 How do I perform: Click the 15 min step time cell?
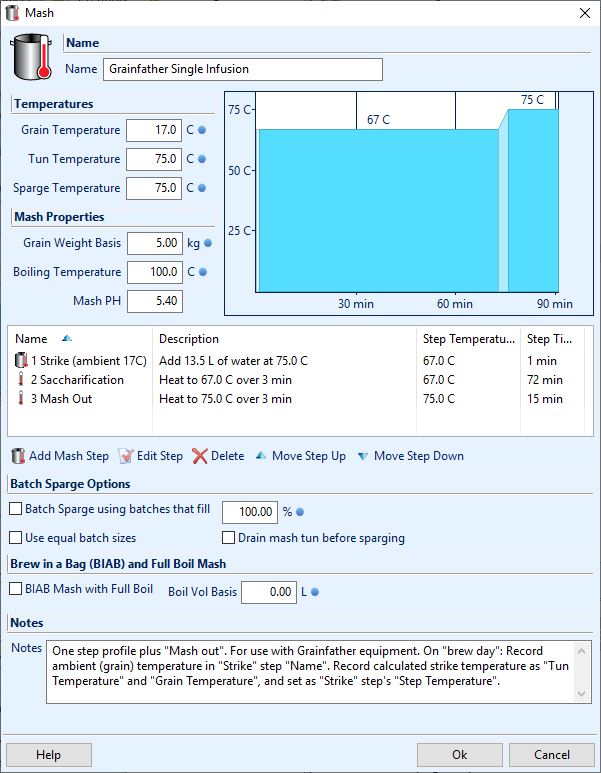coord(545,398)
